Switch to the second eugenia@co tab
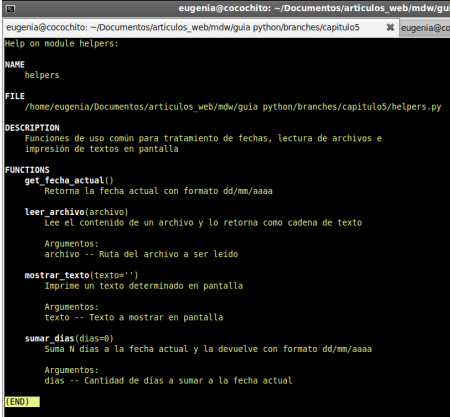This screenshot has width=450, height=417. pyautogui.click(x=425, y=28)
